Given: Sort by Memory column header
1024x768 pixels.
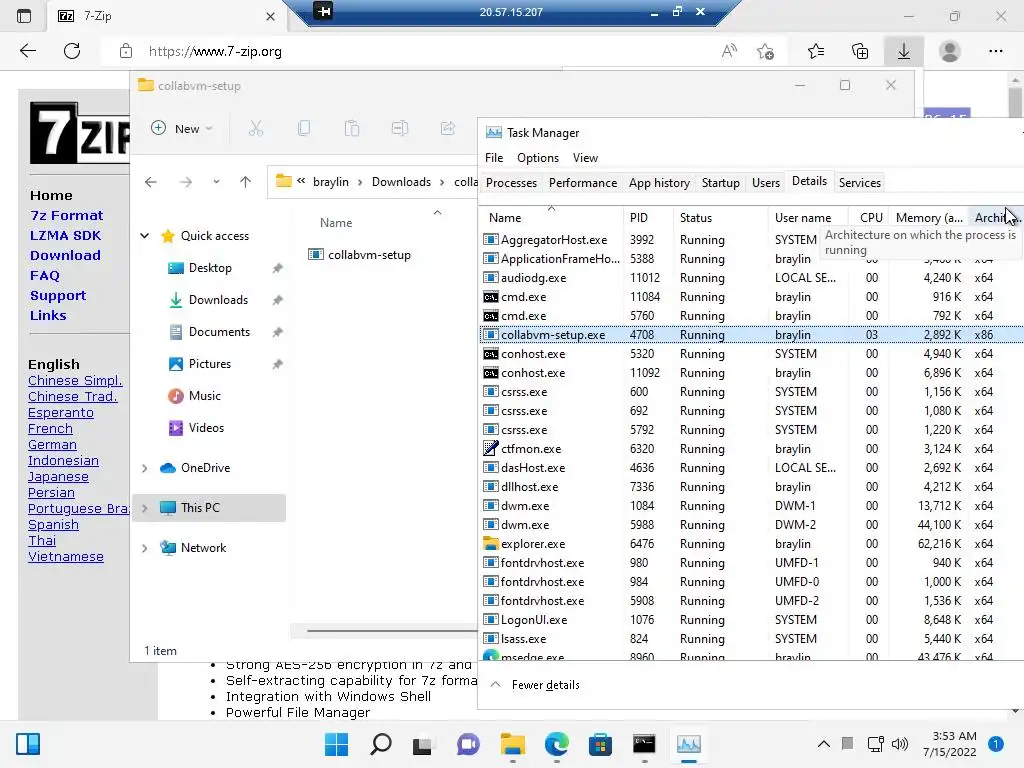Looking at the screenshot, I should point(928,217).
